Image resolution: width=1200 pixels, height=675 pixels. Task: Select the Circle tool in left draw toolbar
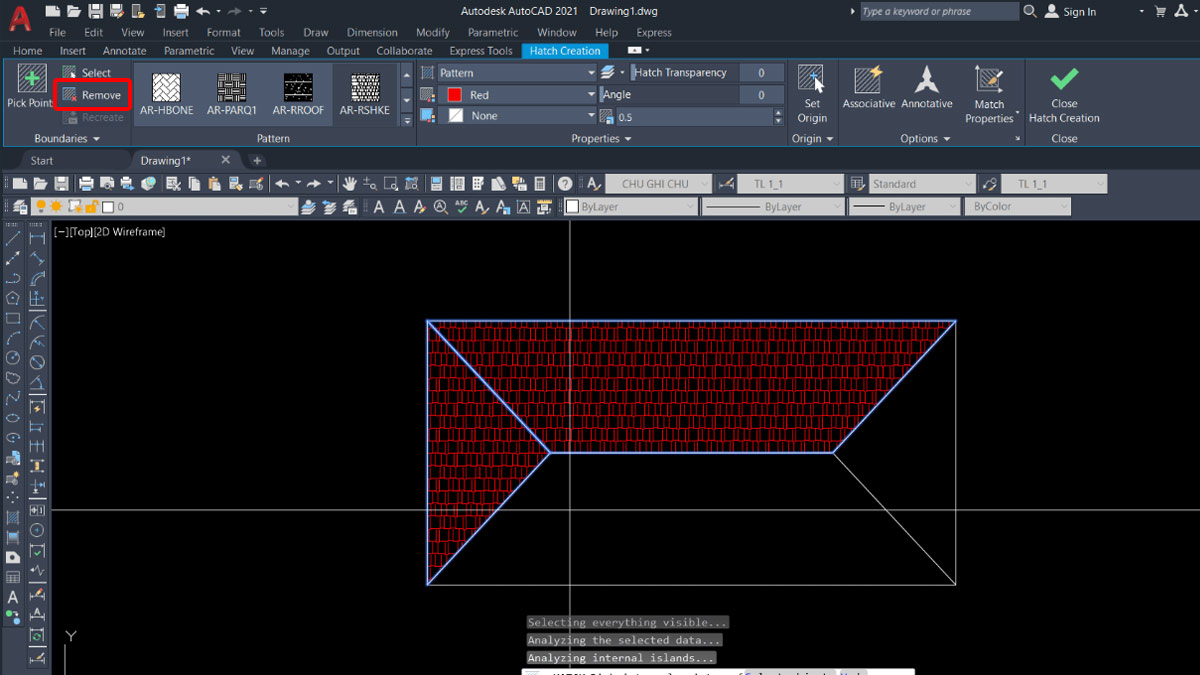coord(13,358)
